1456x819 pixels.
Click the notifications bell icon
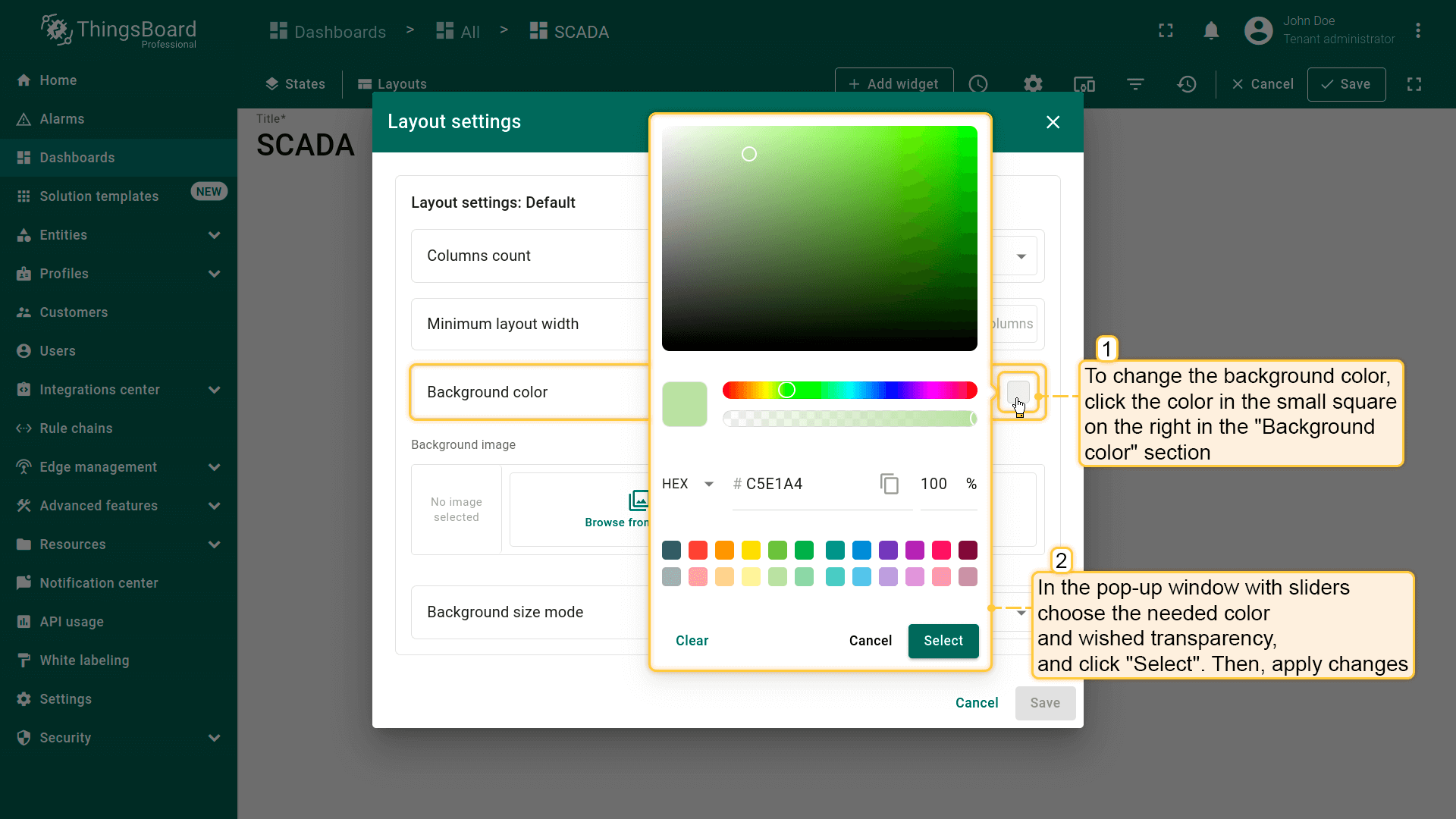click(1211, 31)
